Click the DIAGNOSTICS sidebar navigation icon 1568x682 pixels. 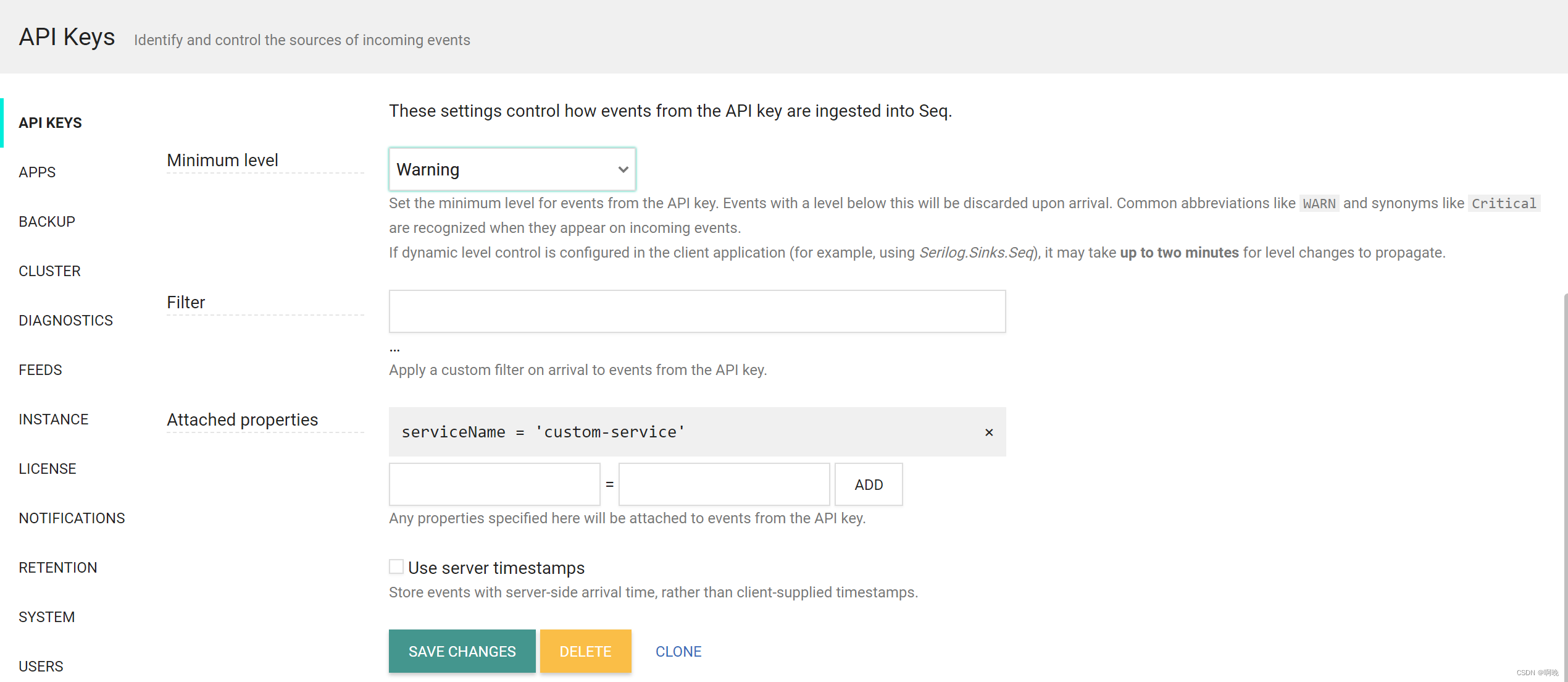tap(66, 320)
